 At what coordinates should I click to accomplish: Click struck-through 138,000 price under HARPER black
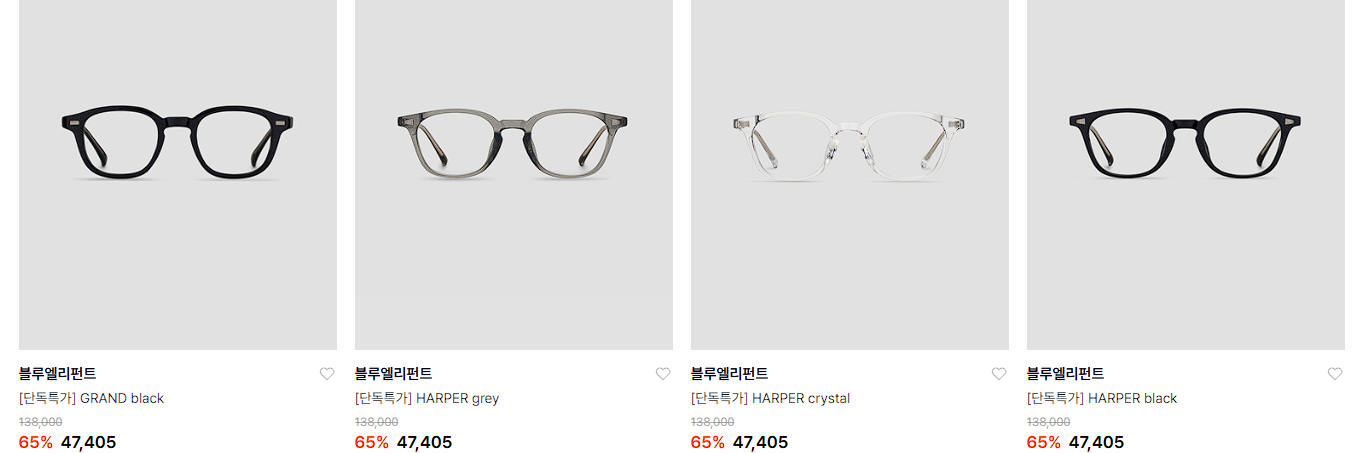(x=1048, y=422)
